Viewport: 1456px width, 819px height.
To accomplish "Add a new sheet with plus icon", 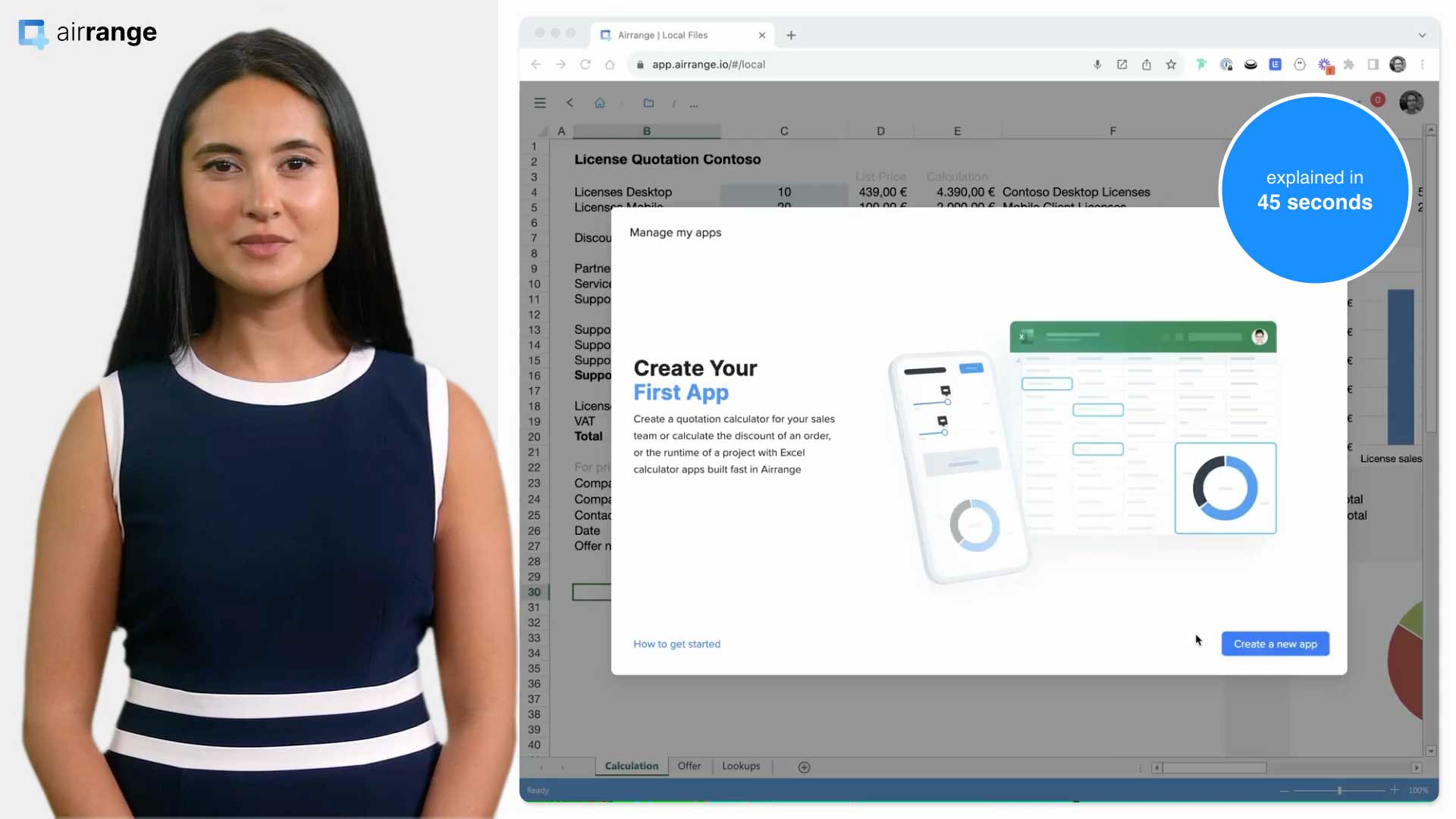I will tap(804, 767).
